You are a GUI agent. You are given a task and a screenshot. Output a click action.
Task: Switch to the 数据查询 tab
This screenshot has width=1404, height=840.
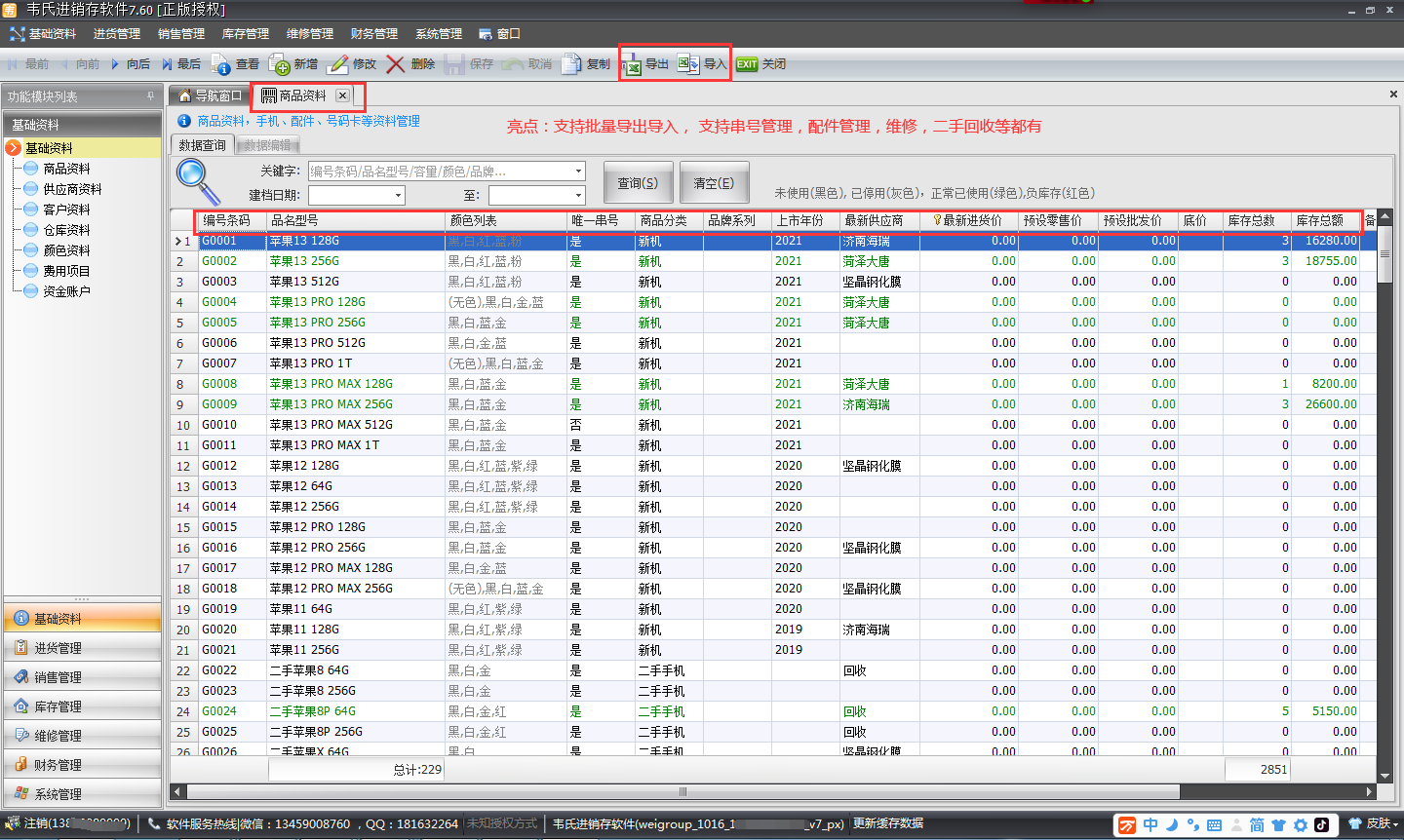click(203, 145)
